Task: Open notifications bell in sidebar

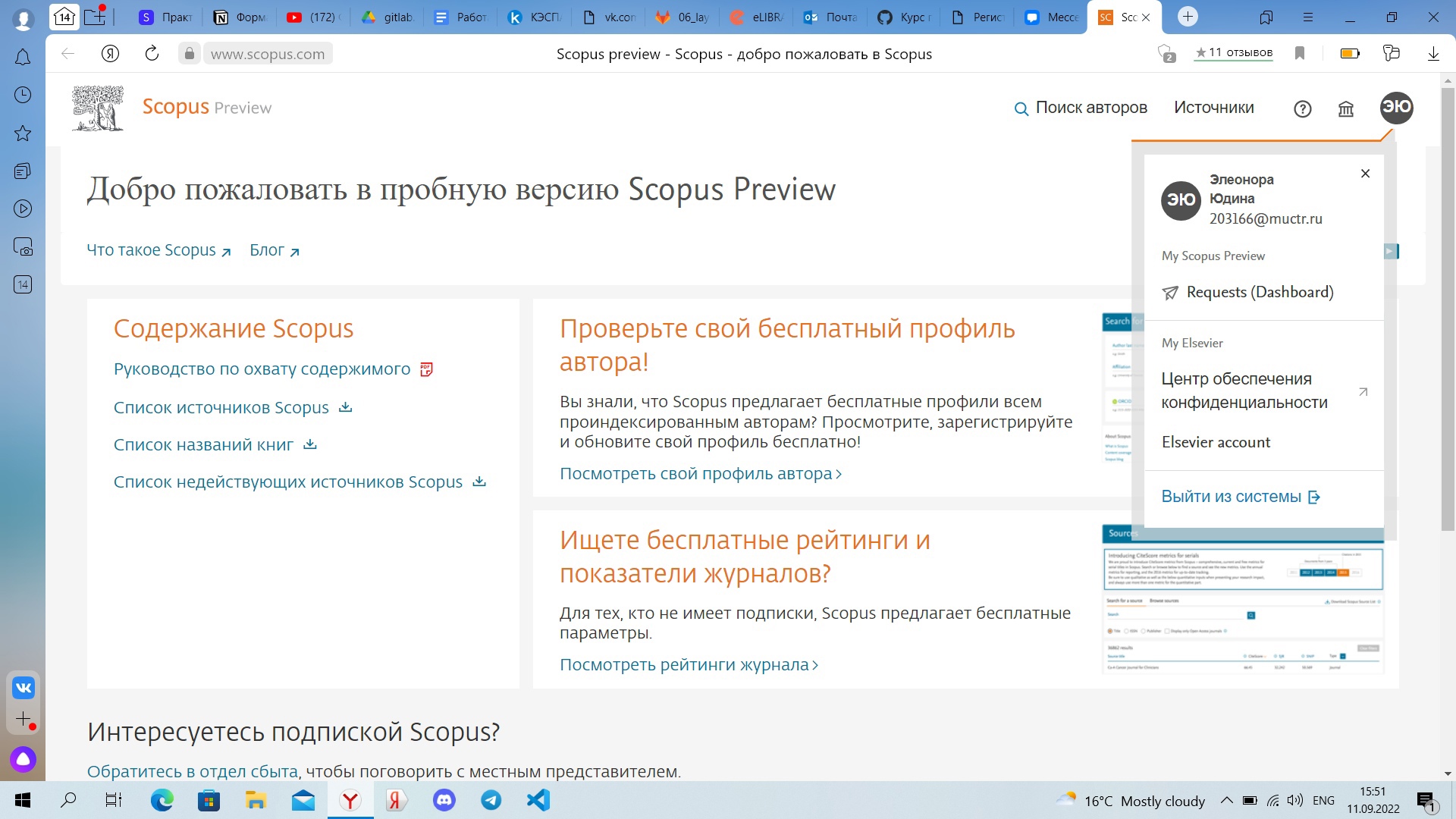Action: pos(23,57)
